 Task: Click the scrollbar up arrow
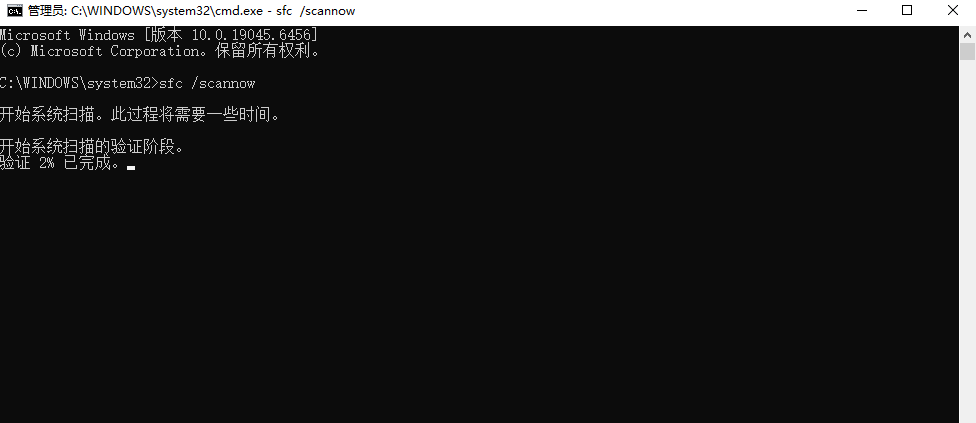coord(967,34)
